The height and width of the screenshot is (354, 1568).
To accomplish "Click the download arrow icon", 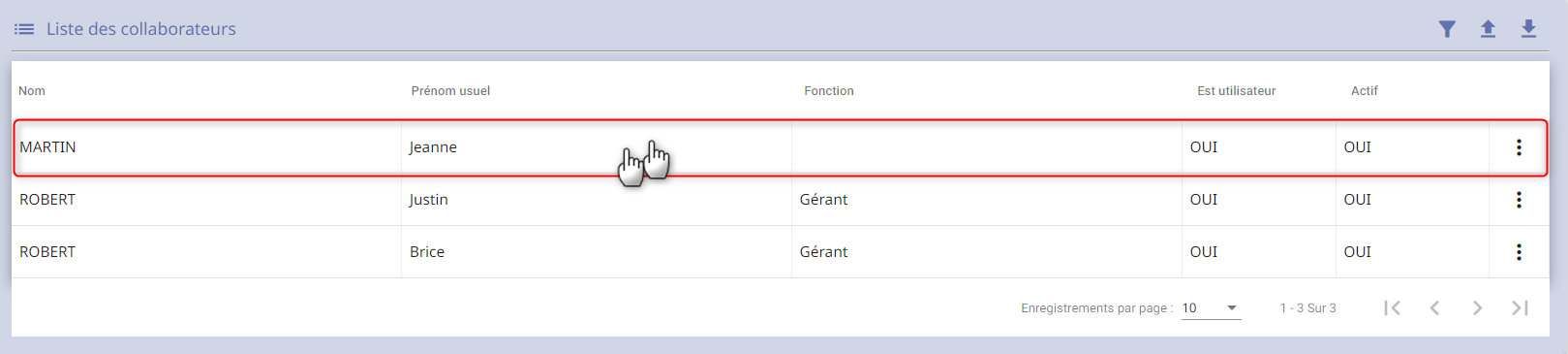I will [x=1528, y=29].
